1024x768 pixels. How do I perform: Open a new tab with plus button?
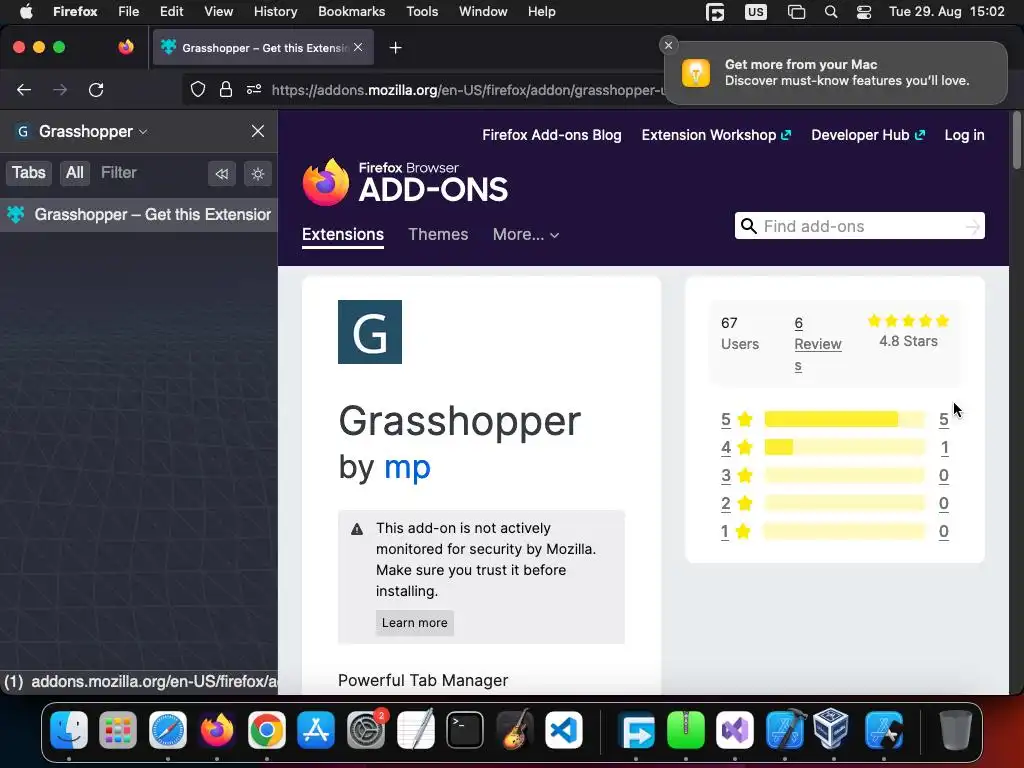(395, 48)
